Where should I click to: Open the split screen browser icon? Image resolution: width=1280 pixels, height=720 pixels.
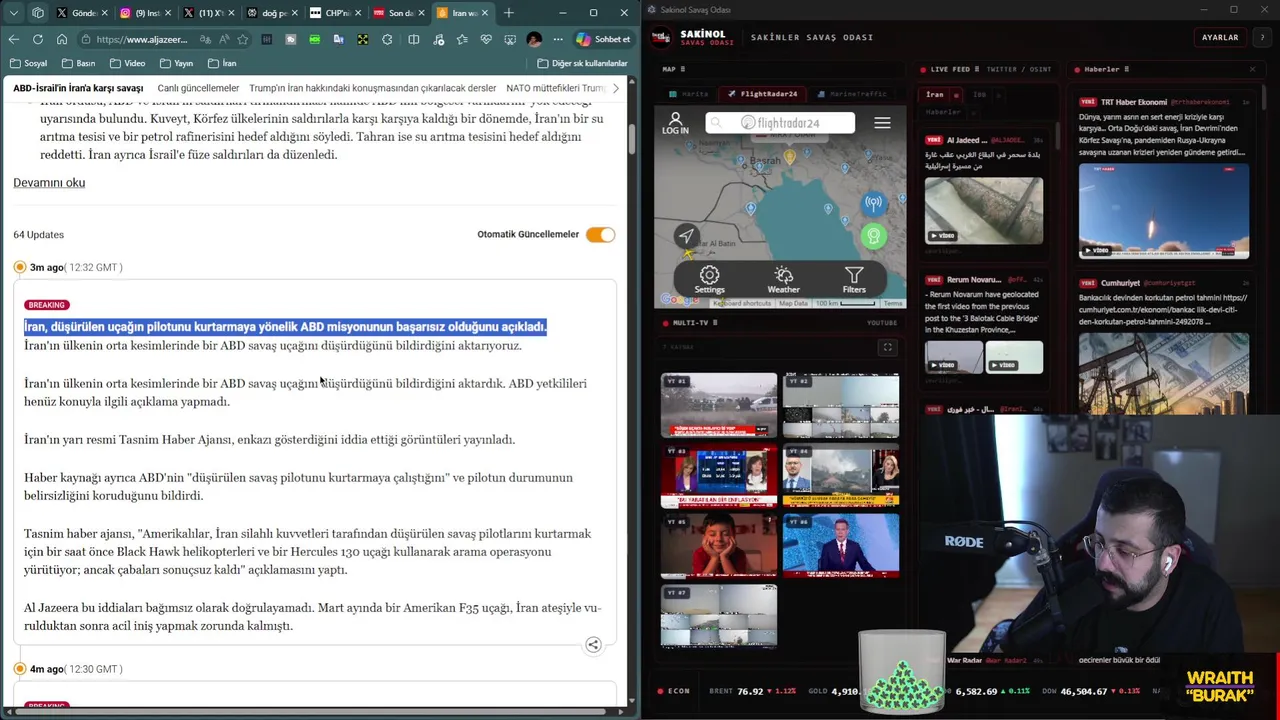pyautogui.click(x=414, y=39)
